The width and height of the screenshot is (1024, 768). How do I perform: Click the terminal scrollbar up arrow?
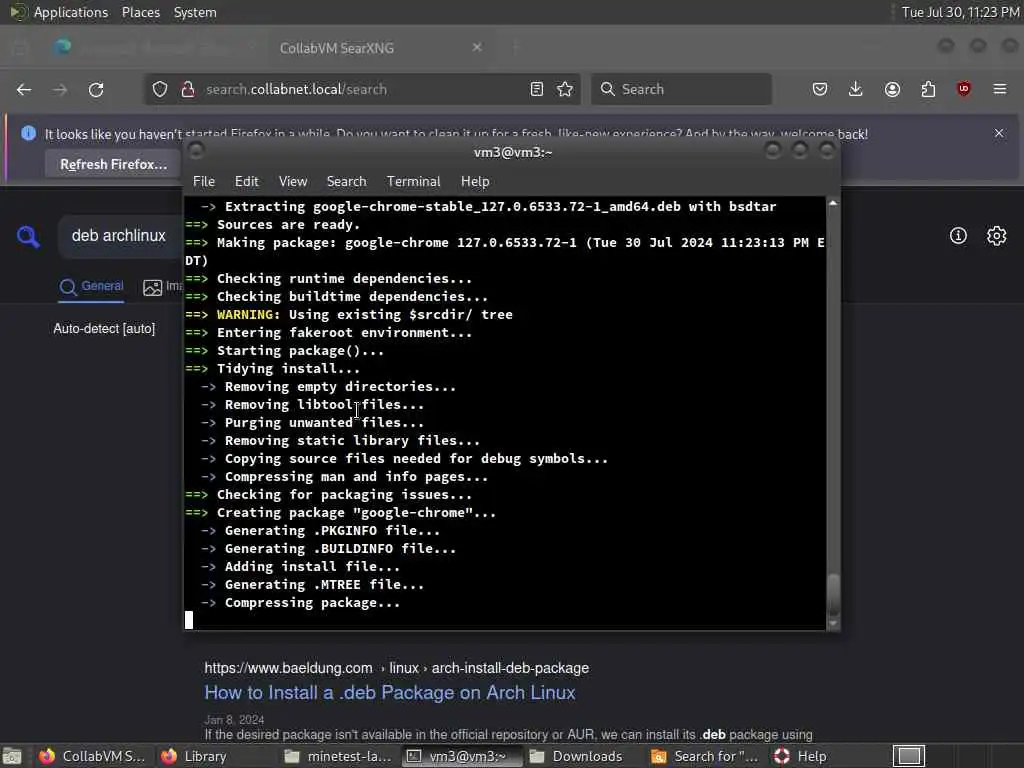[833, 204]
